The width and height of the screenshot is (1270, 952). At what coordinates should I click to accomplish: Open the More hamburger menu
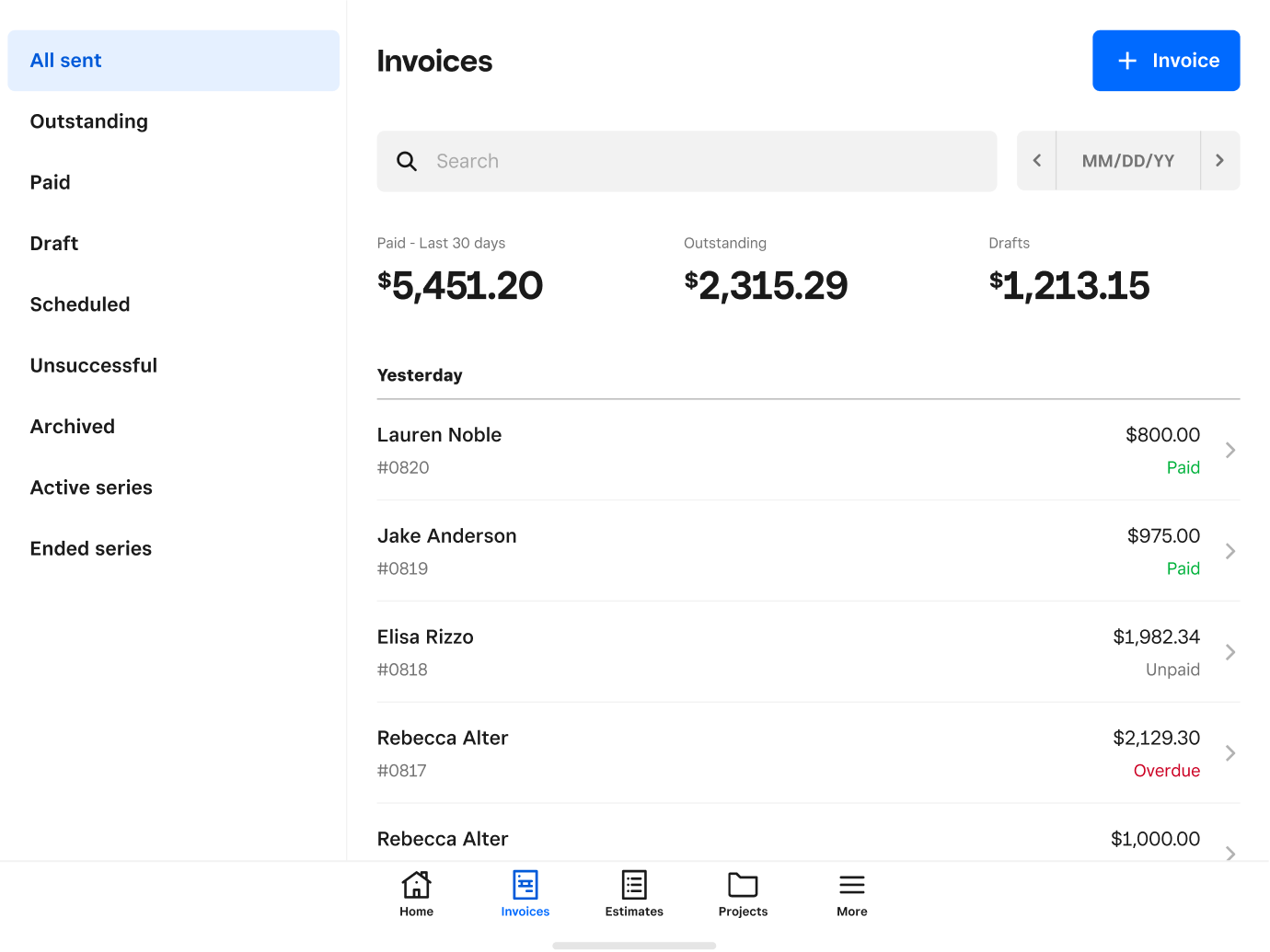coord(851,885)
